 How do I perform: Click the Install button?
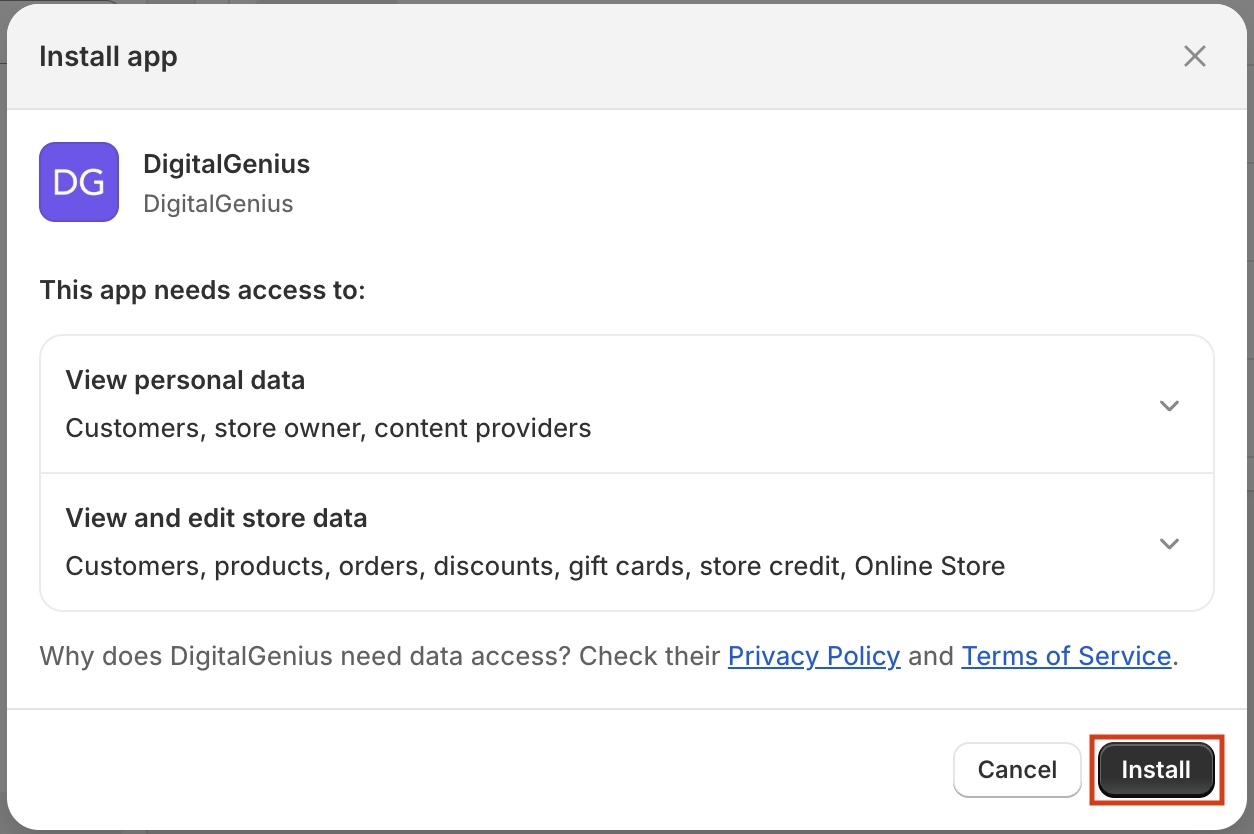[x=1156, y=770]
